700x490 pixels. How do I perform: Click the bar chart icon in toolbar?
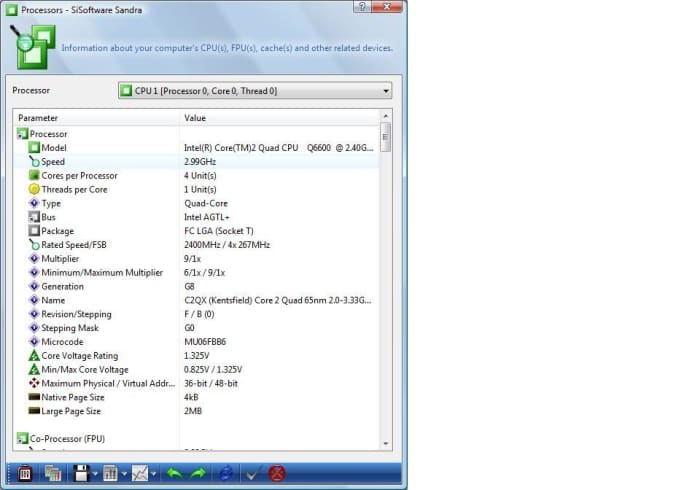[x=110, y=473]
